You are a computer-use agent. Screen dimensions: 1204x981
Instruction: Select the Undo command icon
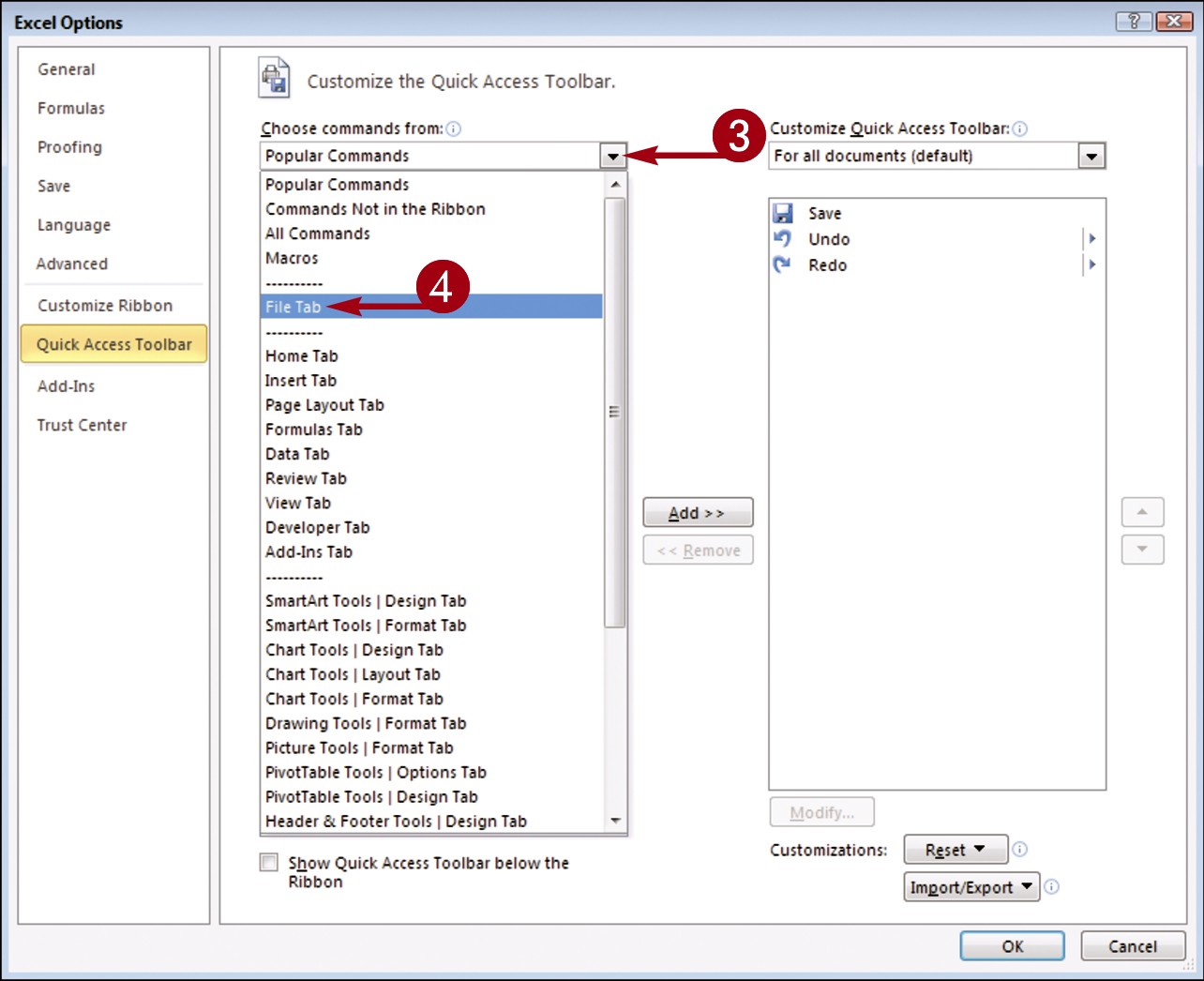point(783,239)
